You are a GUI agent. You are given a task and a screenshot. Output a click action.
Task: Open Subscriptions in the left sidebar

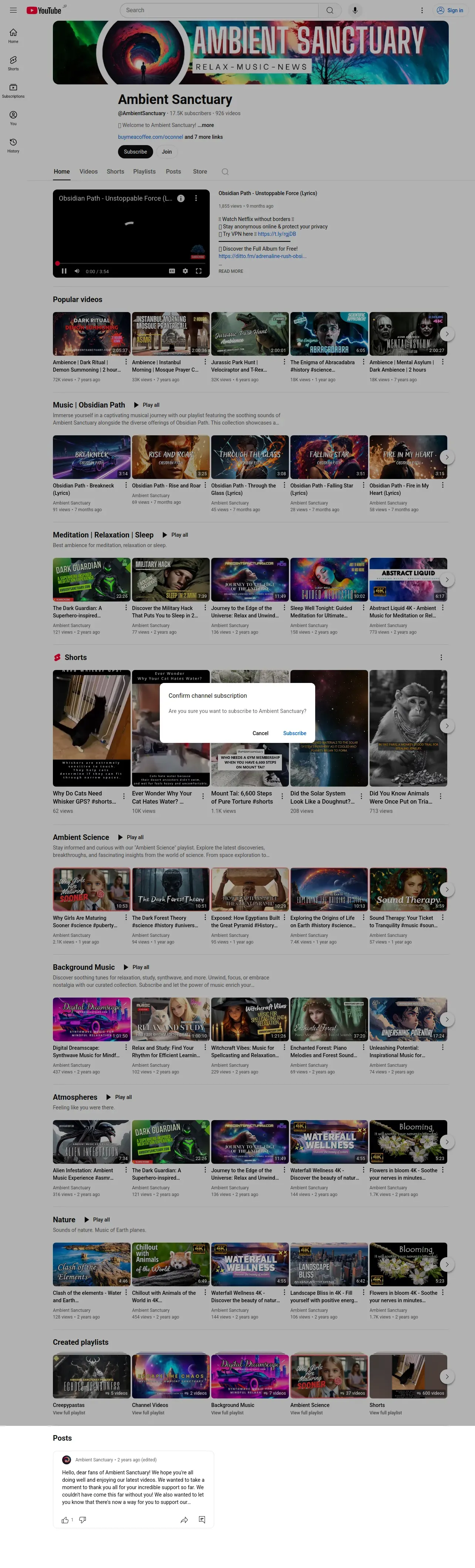(13, 91)
